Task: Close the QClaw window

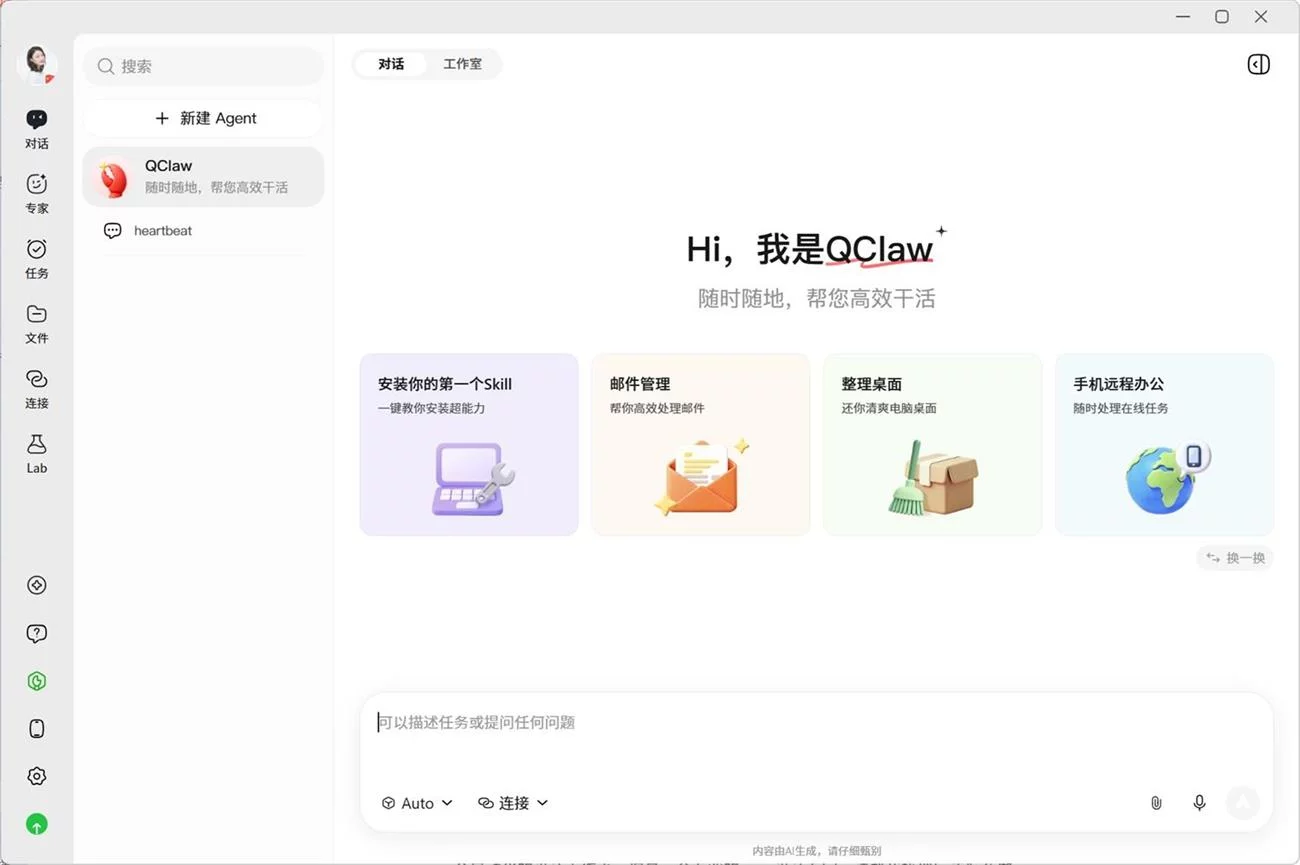Action: tap(1261, 17)
